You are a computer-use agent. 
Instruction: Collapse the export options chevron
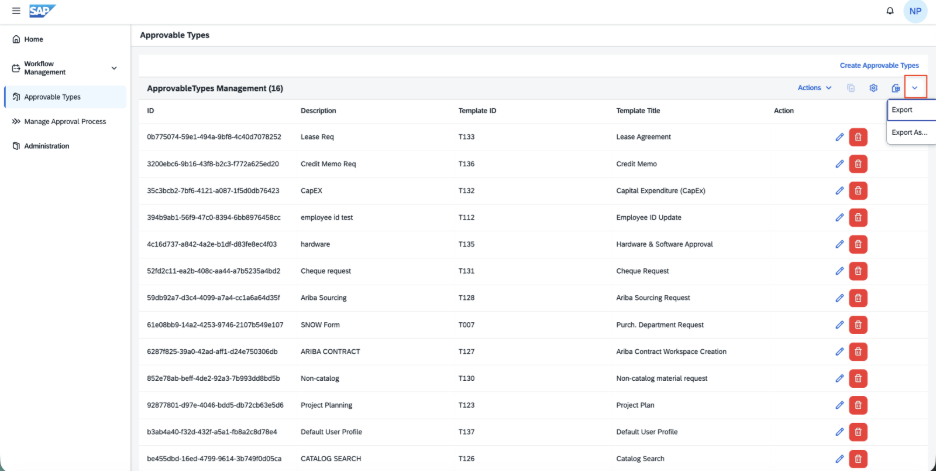tap(915, 88)
